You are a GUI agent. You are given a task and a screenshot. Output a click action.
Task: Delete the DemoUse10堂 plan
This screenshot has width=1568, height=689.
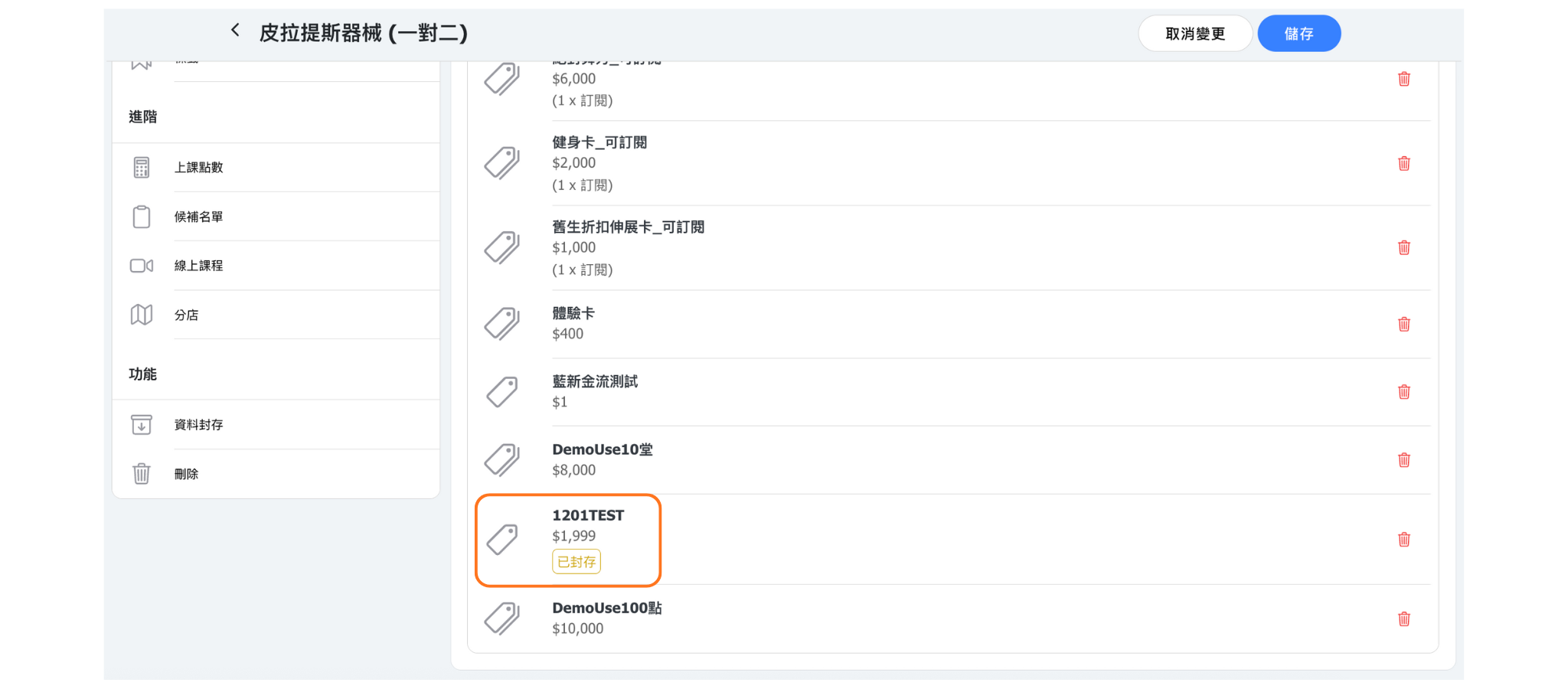pos(1403,460)
